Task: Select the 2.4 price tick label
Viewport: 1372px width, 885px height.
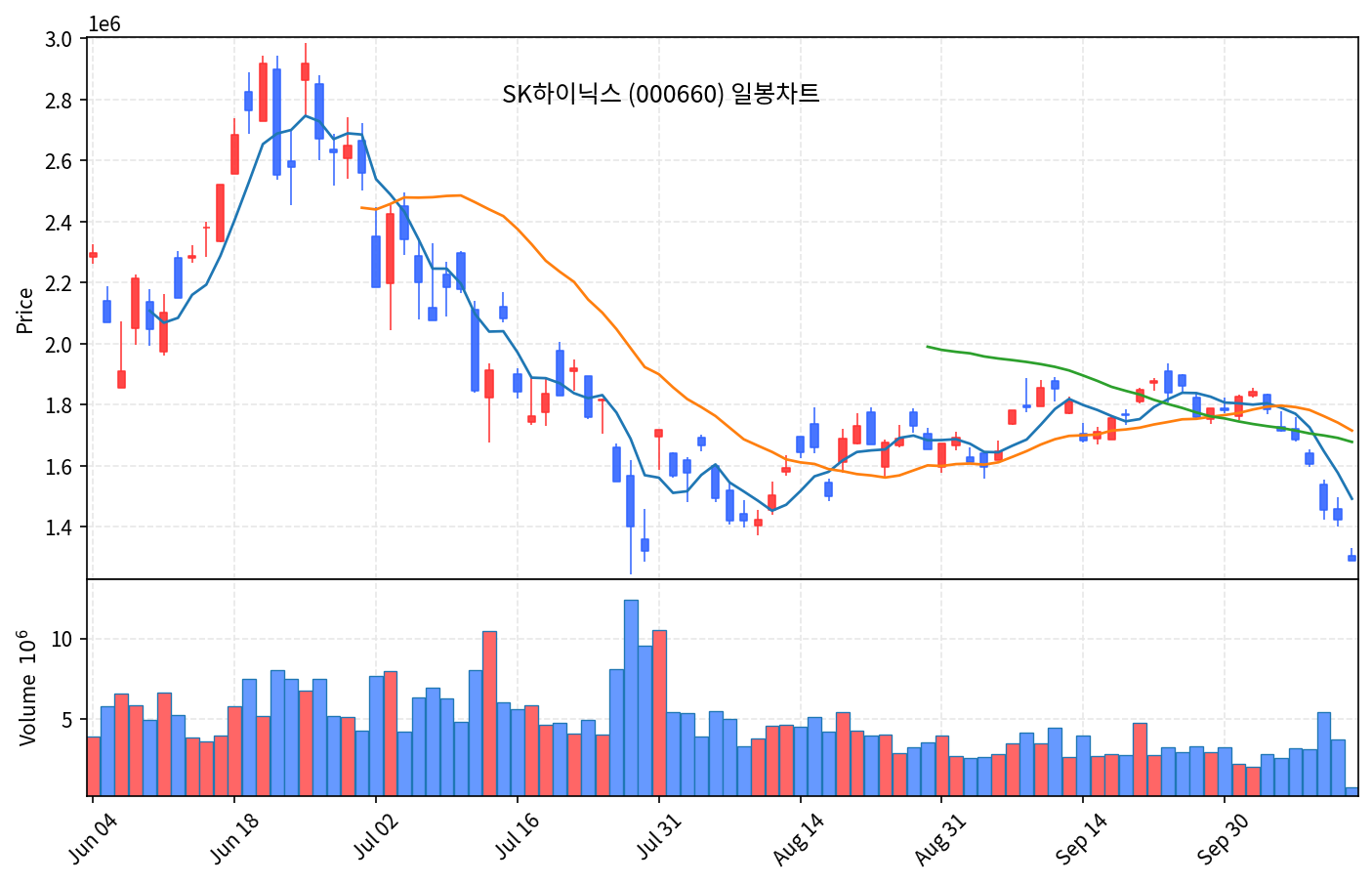Action: coord(59,223)
